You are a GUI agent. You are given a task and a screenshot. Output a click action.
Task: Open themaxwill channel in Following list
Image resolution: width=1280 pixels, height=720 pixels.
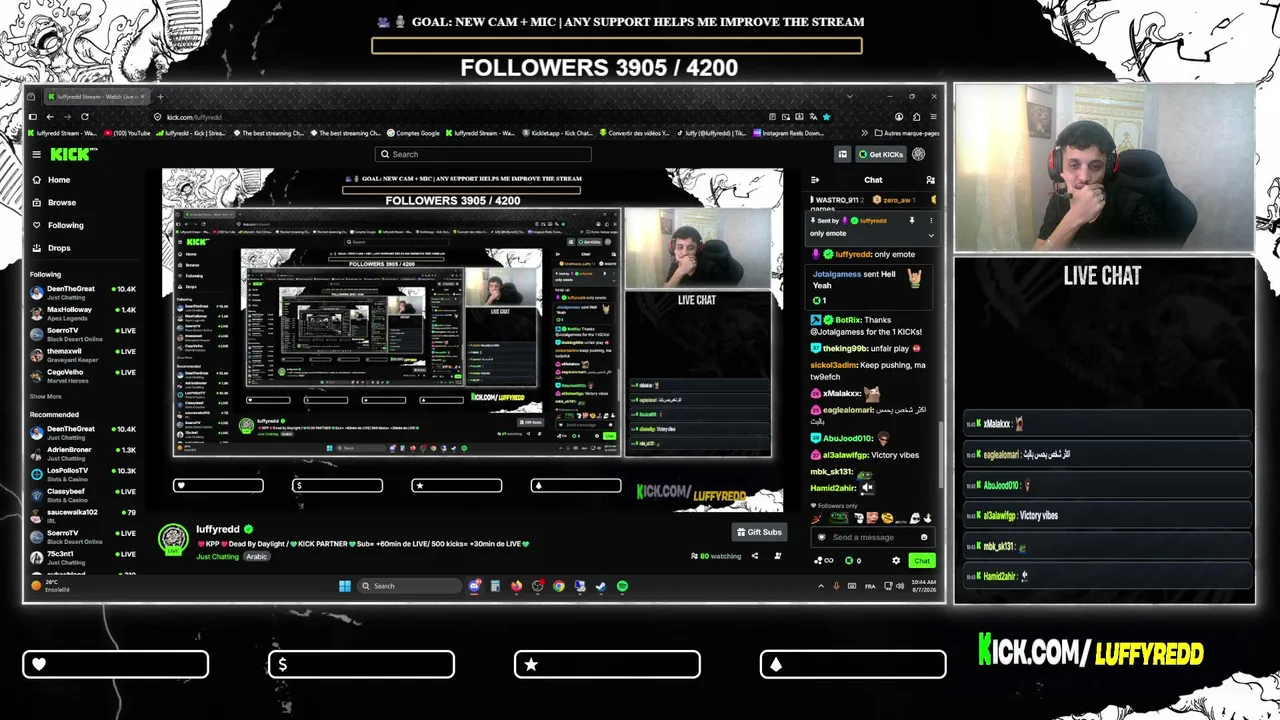pos(82,356)
